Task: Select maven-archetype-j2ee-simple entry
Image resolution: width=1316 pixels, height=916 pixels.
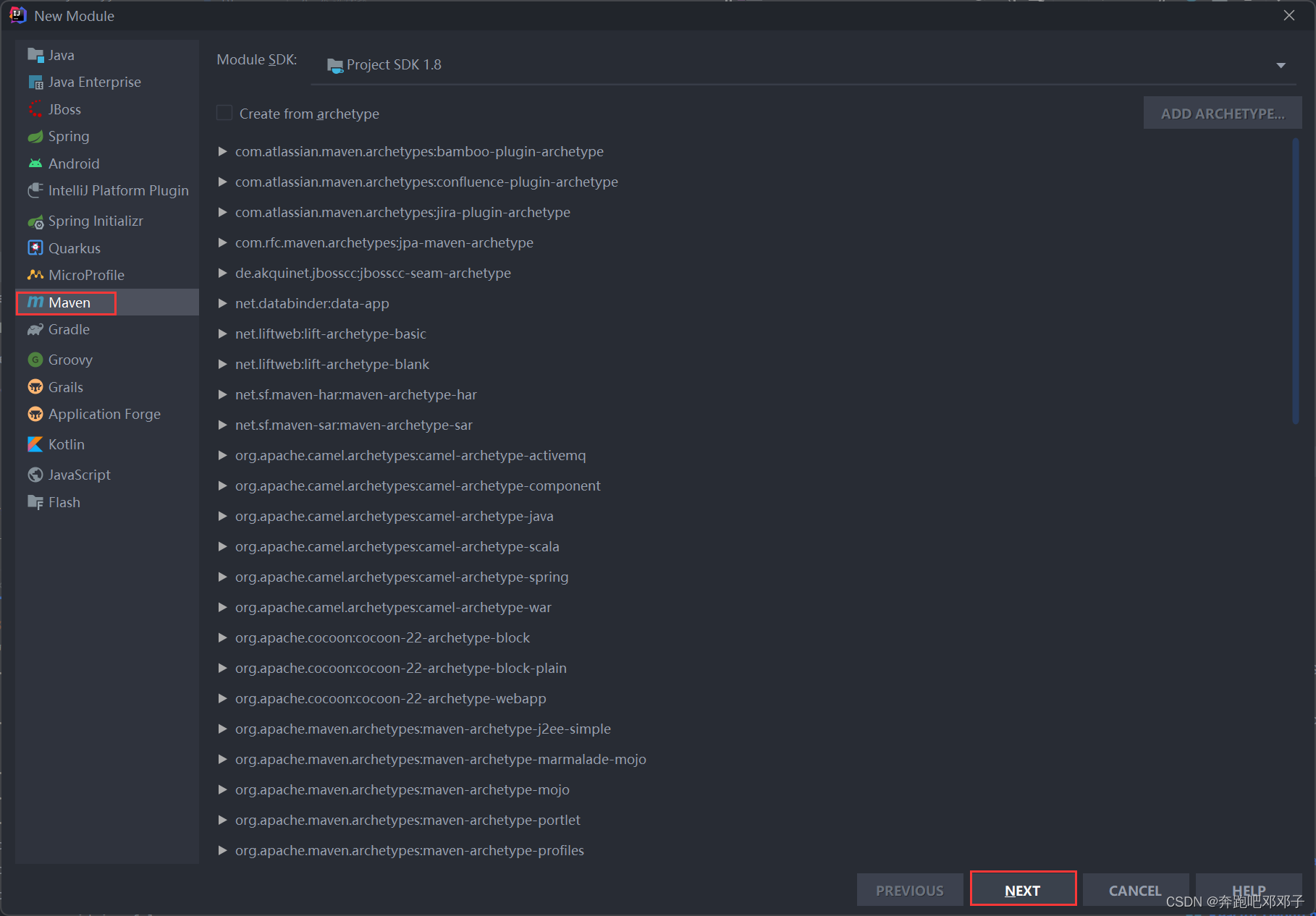Action: point(423,729)
